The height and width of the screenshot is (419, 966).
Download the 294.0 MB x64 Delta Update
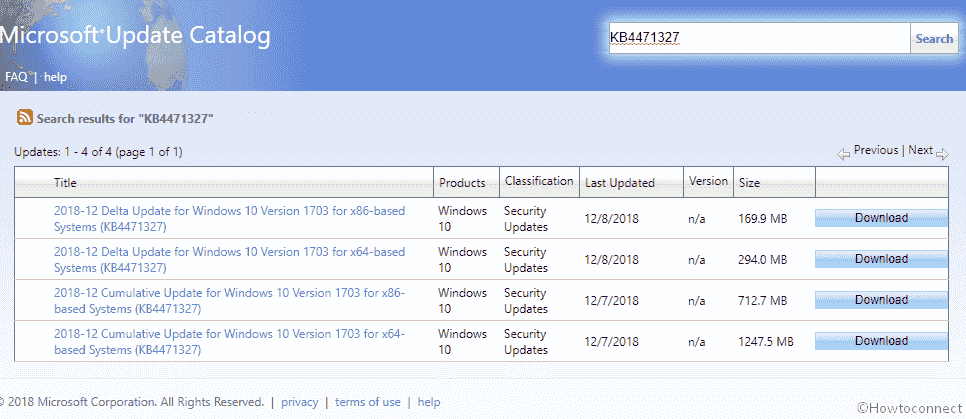tap(882, 259)
